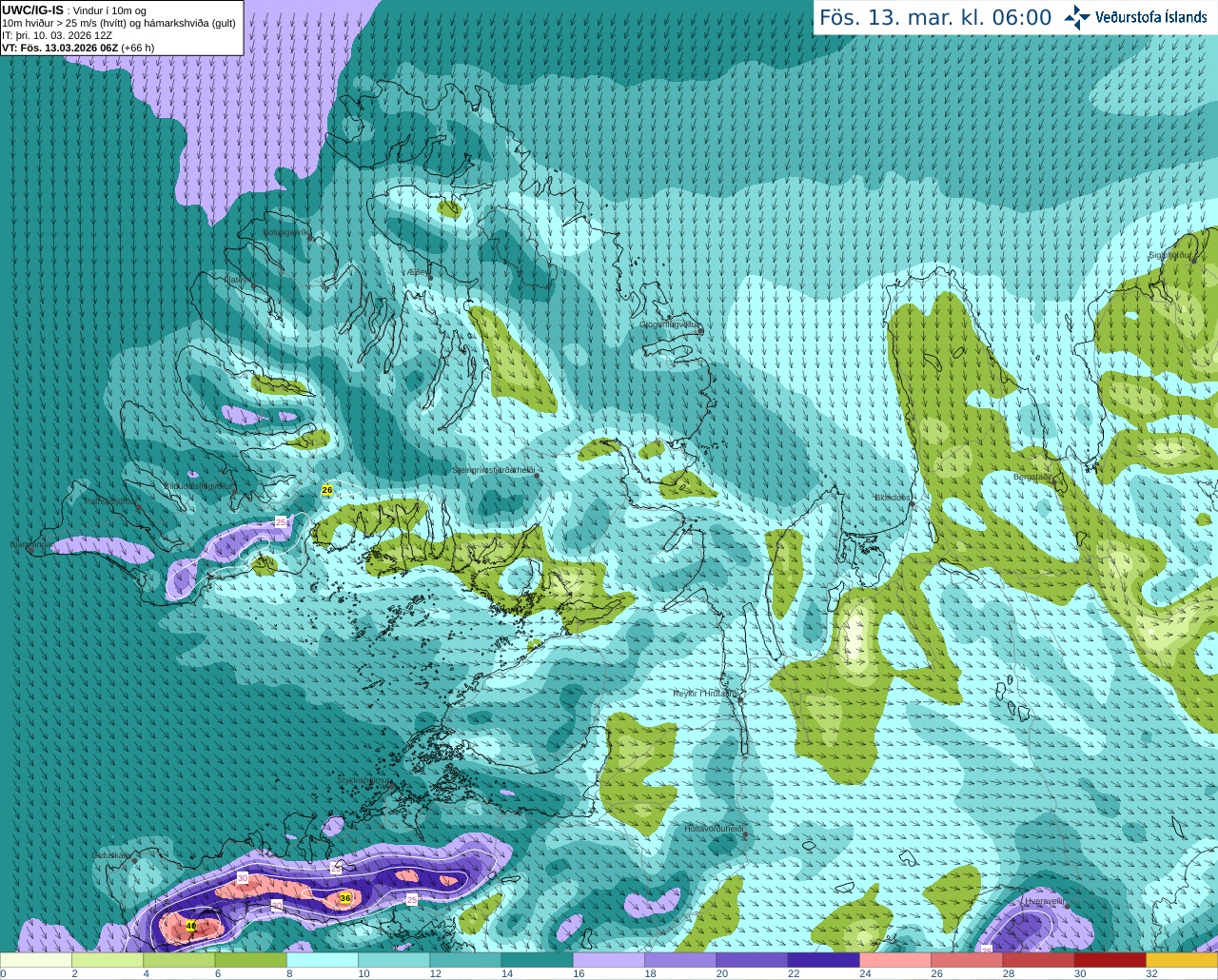The image size is (1218, 980).
Task: Click the legend tick value 32
Action: pos(1151,973)
